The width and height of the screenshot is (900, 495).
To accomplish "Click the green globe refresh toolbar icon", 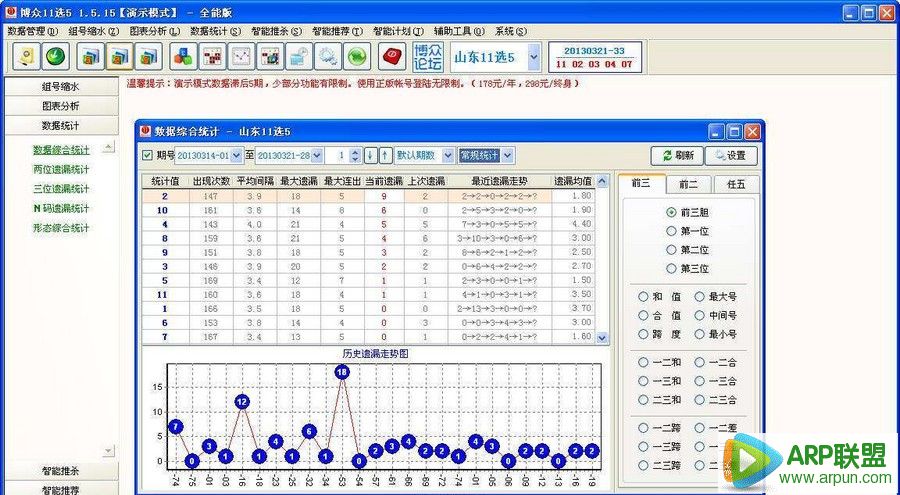I will (358, 56).
